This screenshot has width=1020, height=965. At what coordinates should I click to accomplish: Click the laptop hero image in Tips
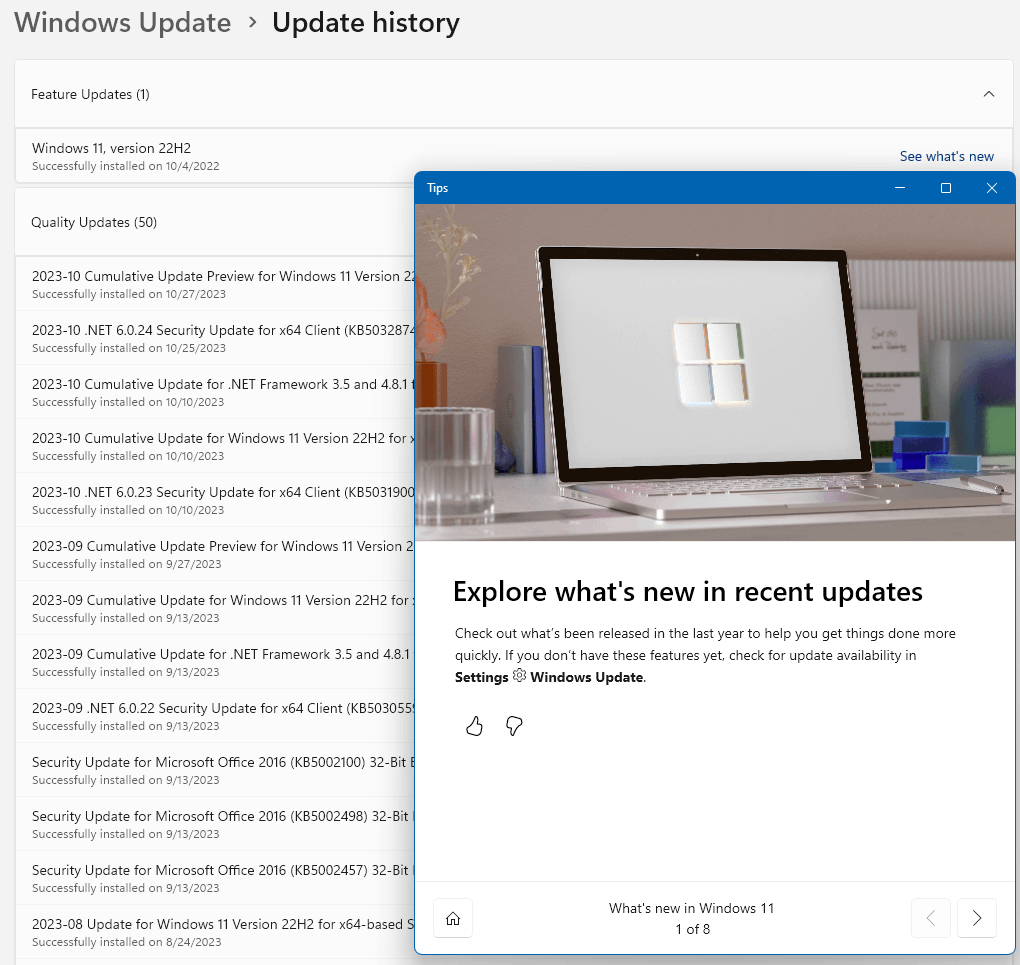point(715,372)
